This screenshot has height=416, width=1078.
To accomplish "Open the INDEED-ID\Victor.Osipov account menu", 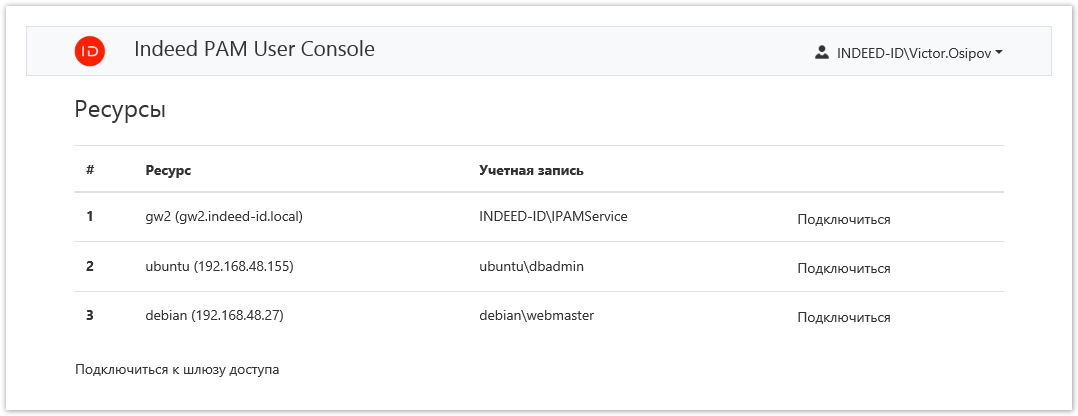I will [x=912, y=52].
